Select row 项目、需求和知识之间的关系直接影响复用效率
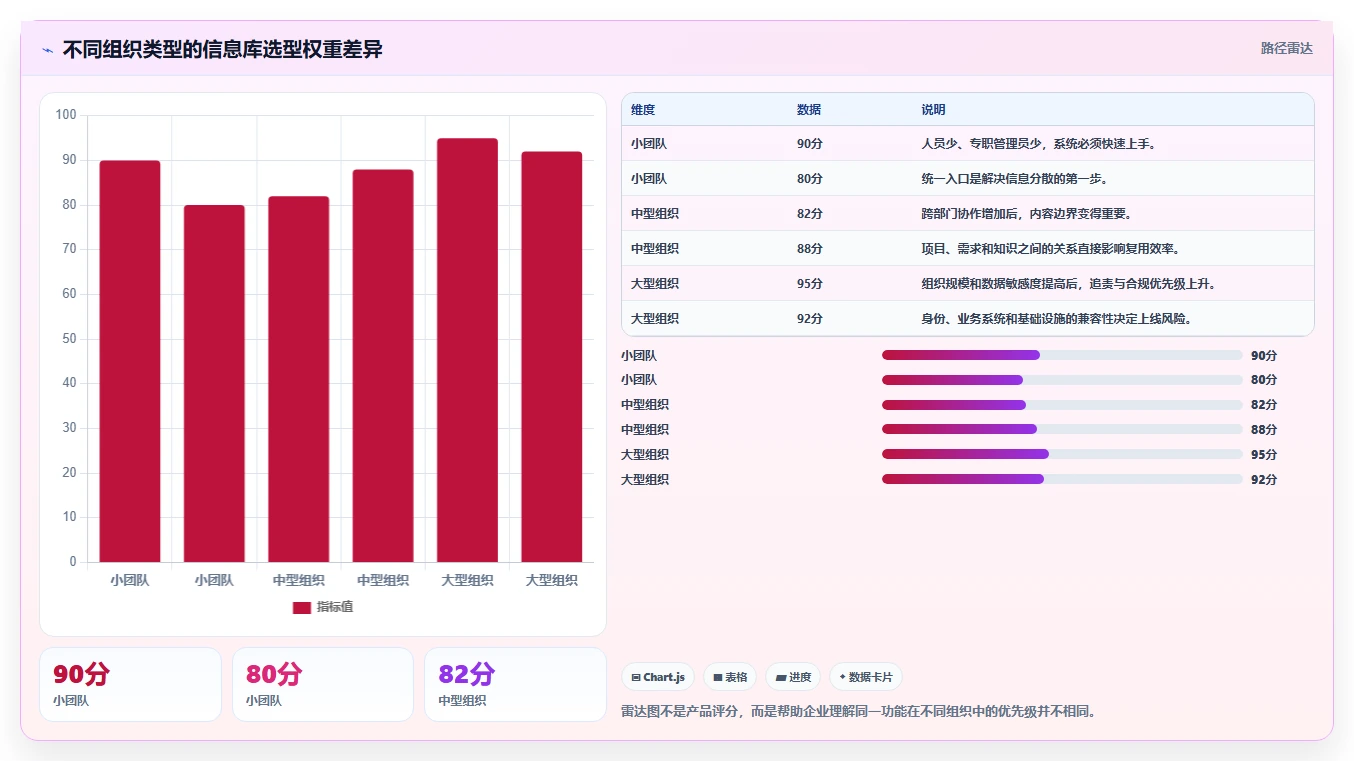 coord(967,249)
